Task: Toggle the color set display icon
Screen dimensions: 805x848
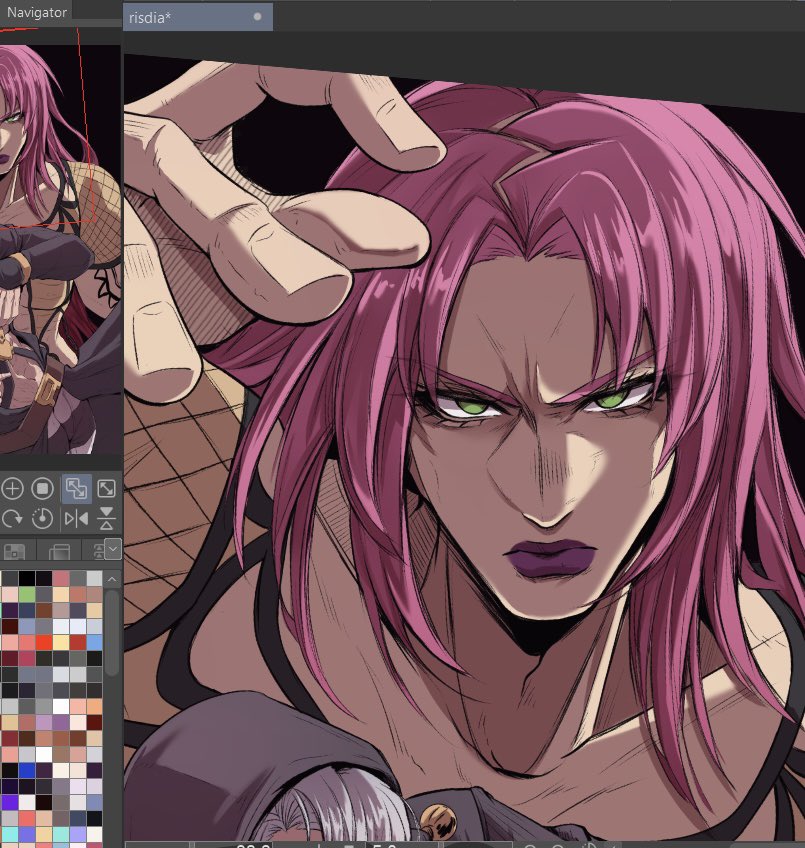Action: coord(14,549)
